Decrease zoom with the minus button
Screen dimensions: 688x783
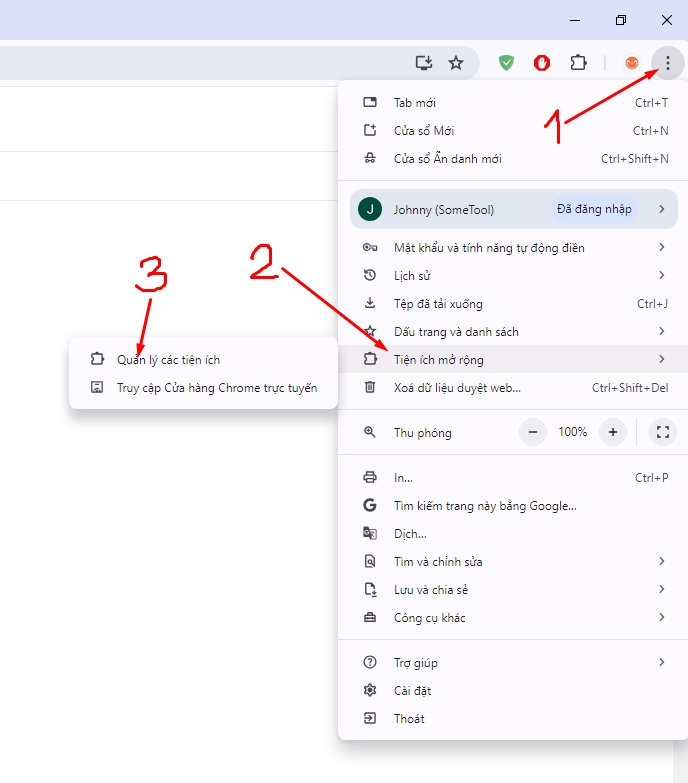[533, 432]
